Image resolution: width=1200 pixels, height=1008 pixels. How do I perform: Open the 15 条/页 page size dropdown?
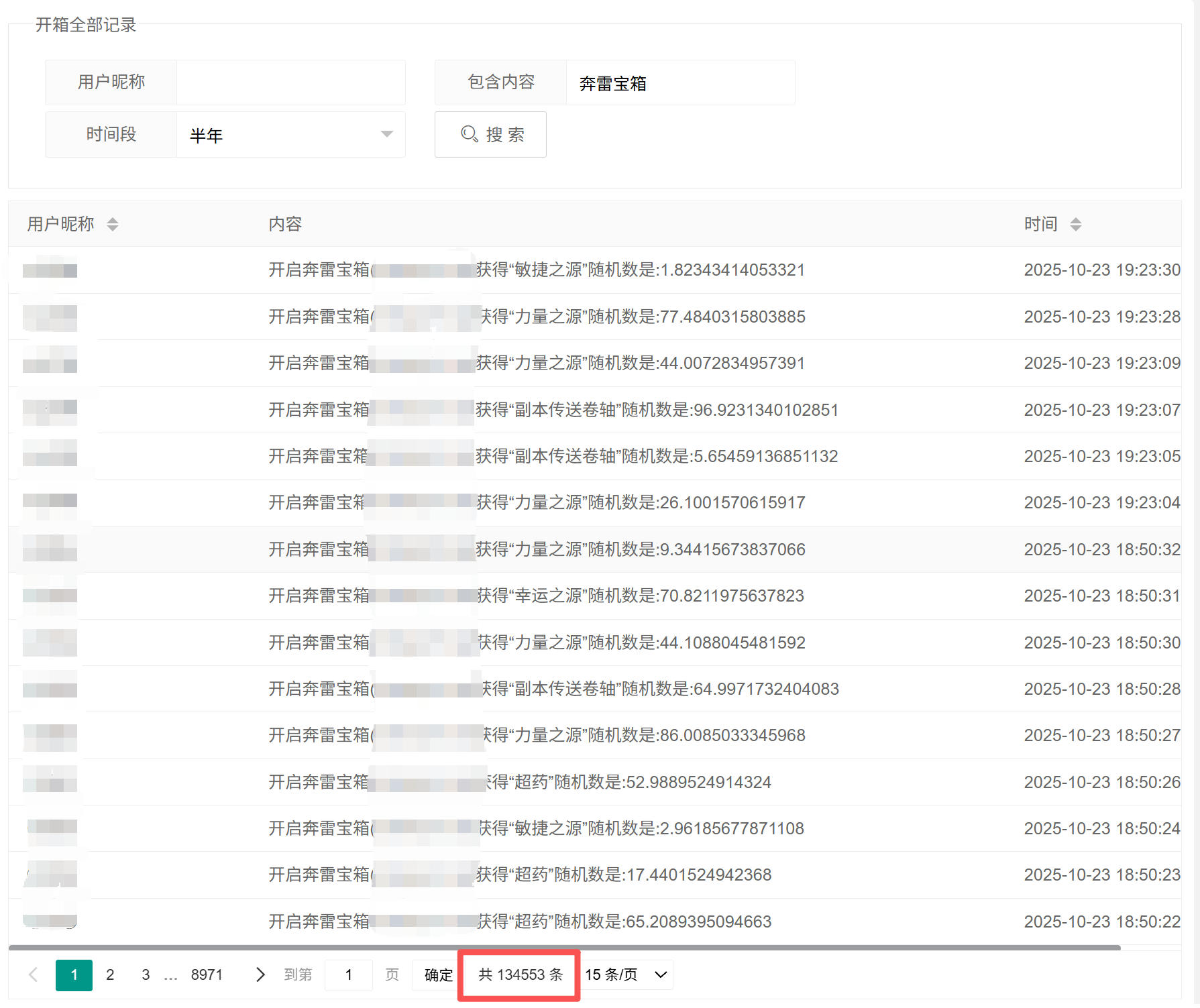click(626, 974)
